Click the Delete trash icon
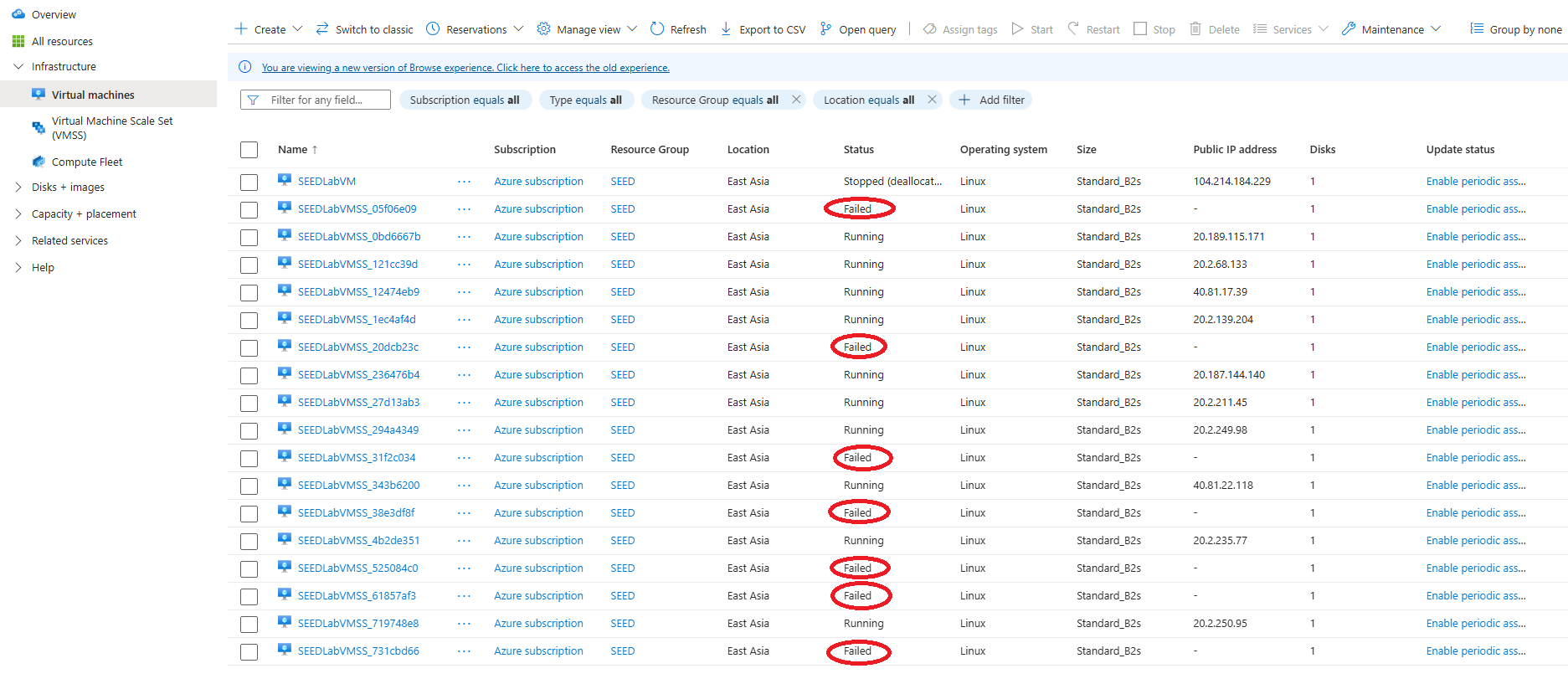This screenshot has height=684, width=1568. point(1195,28)
